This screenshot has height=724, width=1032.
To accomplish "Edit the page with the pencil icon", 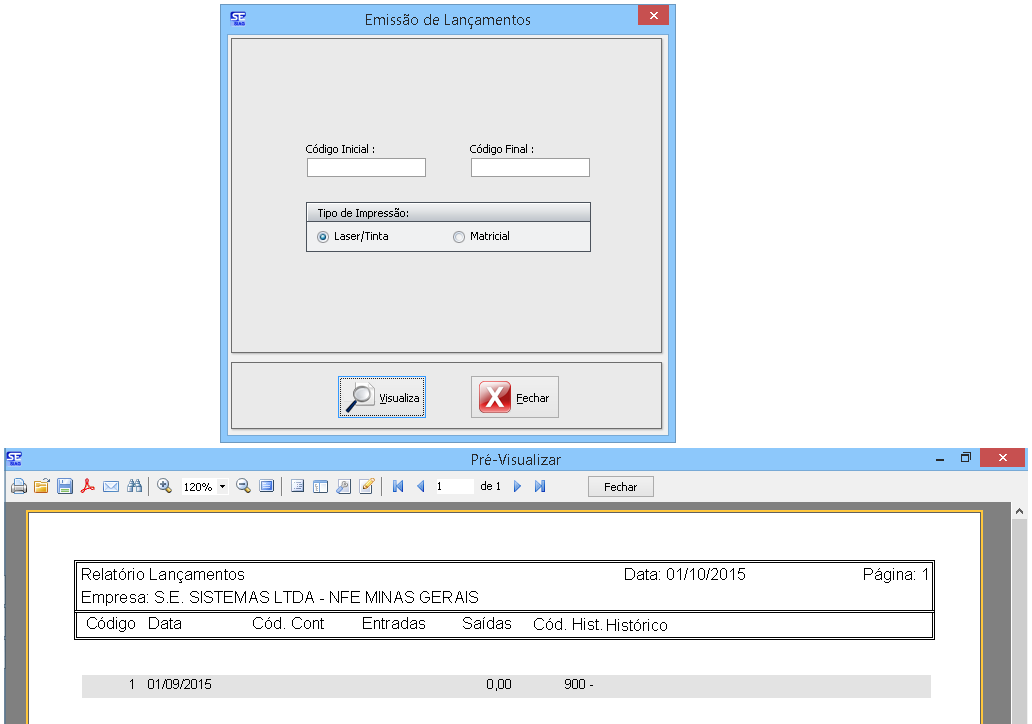I will tap(366, 487).
